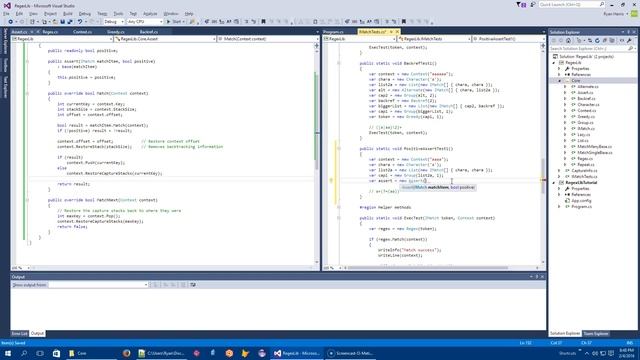Open the Ryan Harris account dropdown

616,14
